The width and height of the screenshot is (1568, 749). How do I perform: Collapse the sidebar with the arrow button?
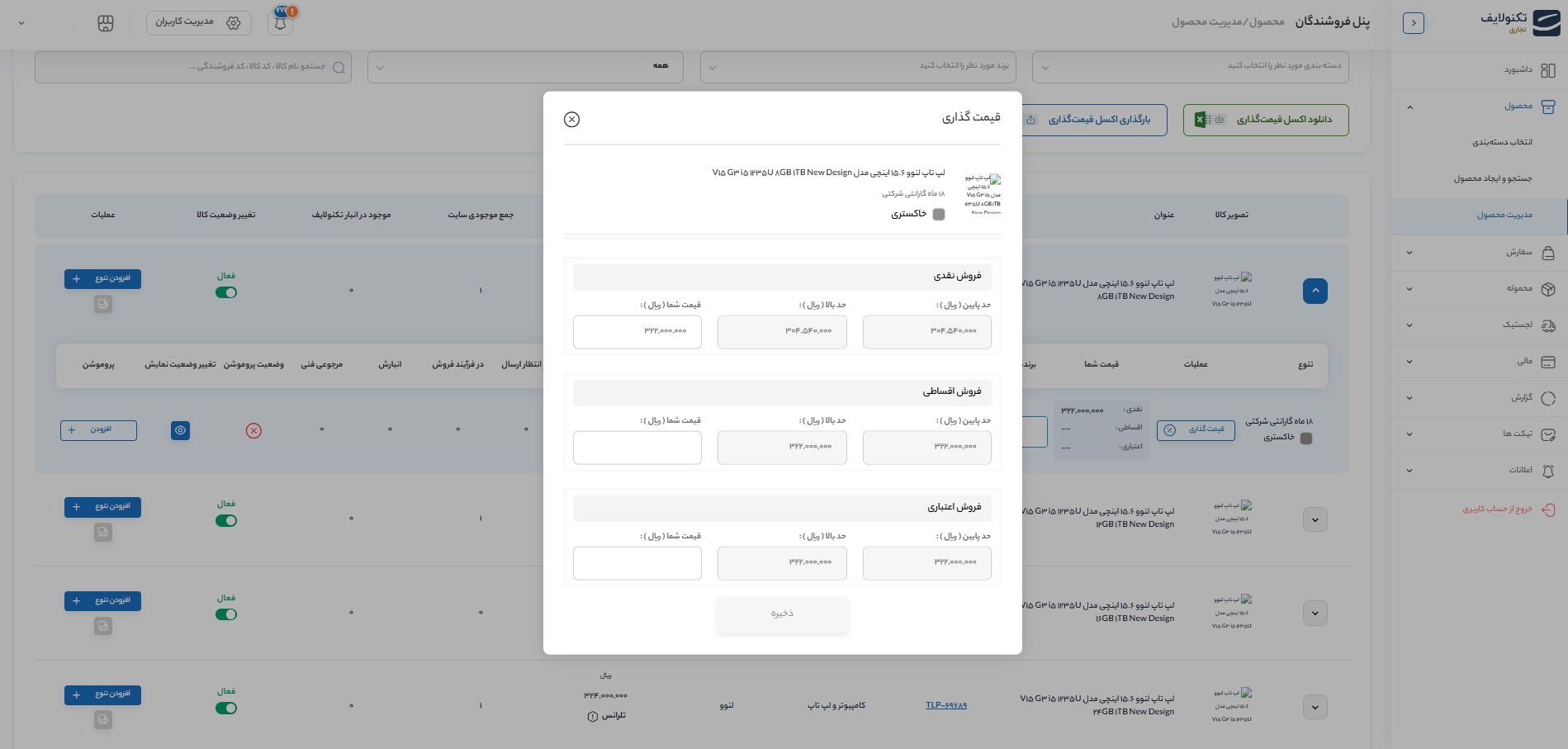coord(1413,23)
